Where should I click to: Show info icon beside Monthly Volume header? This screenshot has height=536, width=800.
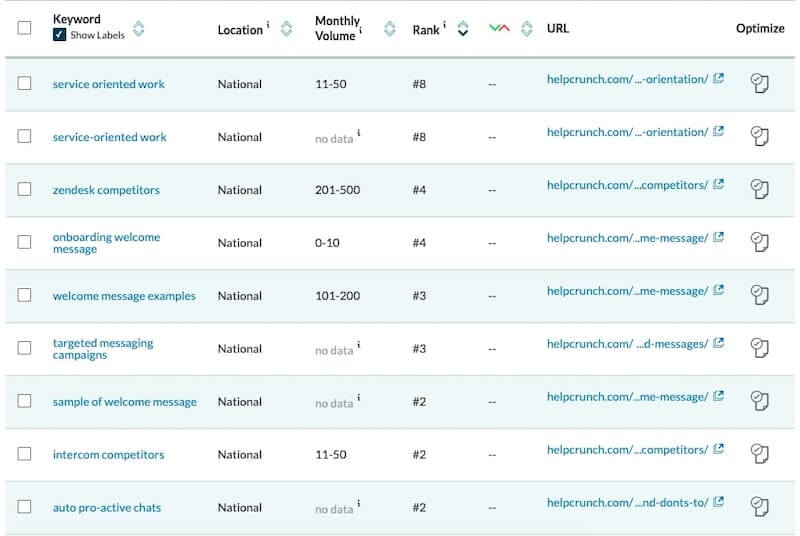[x=361, y=31]
